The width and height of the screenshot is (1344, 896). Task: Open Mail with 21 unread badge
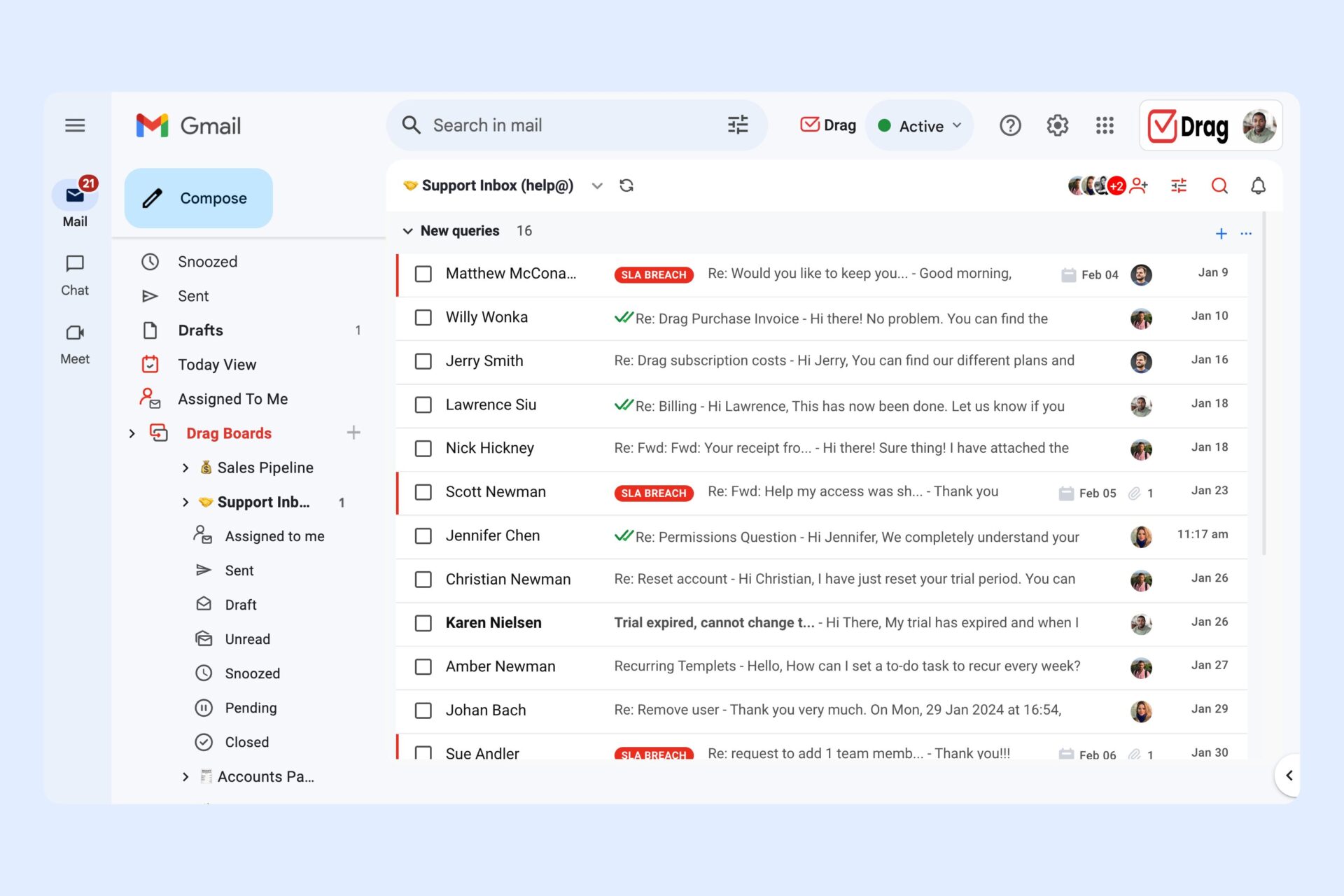(75, 202)
